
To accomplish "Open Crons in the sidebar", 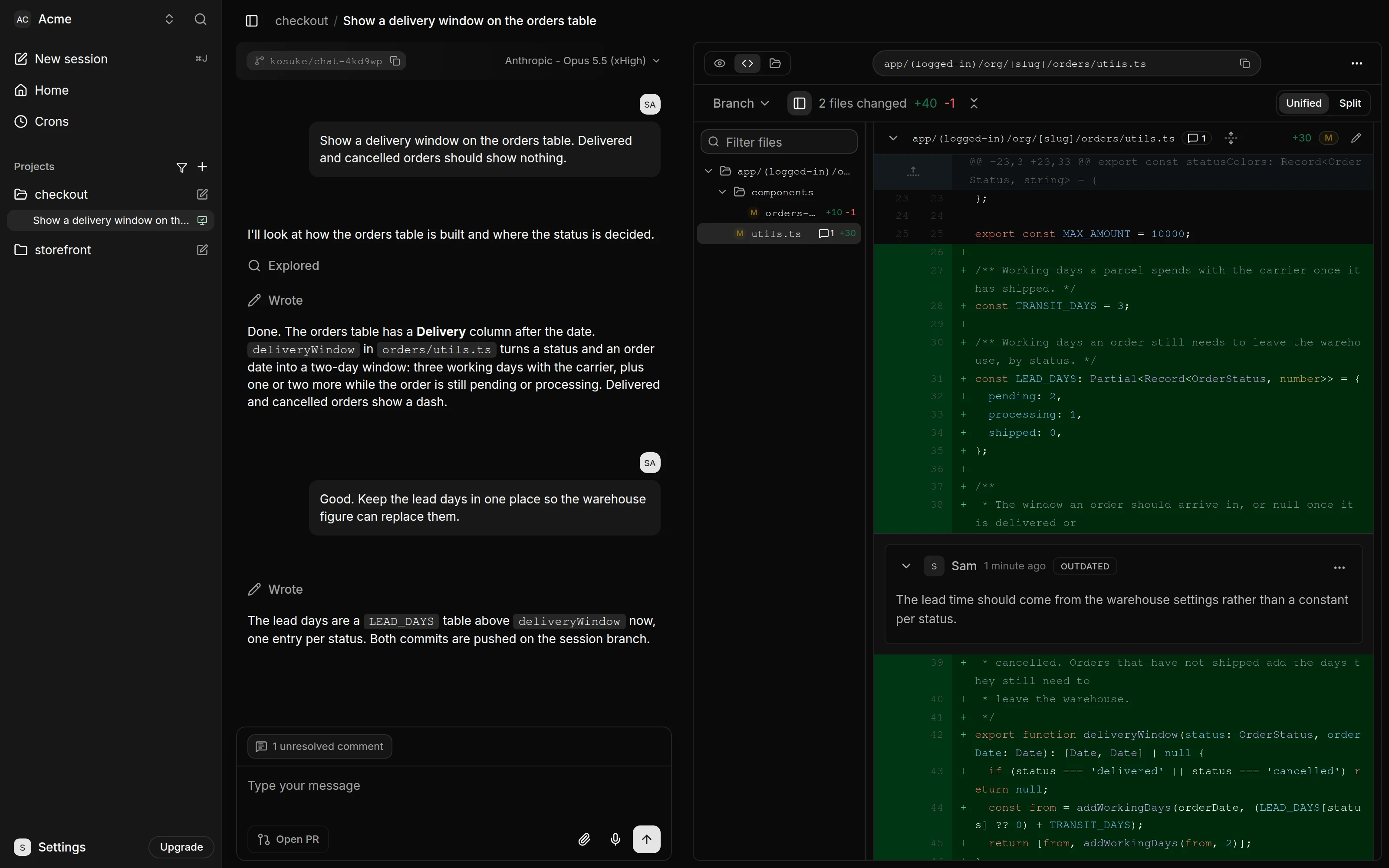I will tap(111, 122).
